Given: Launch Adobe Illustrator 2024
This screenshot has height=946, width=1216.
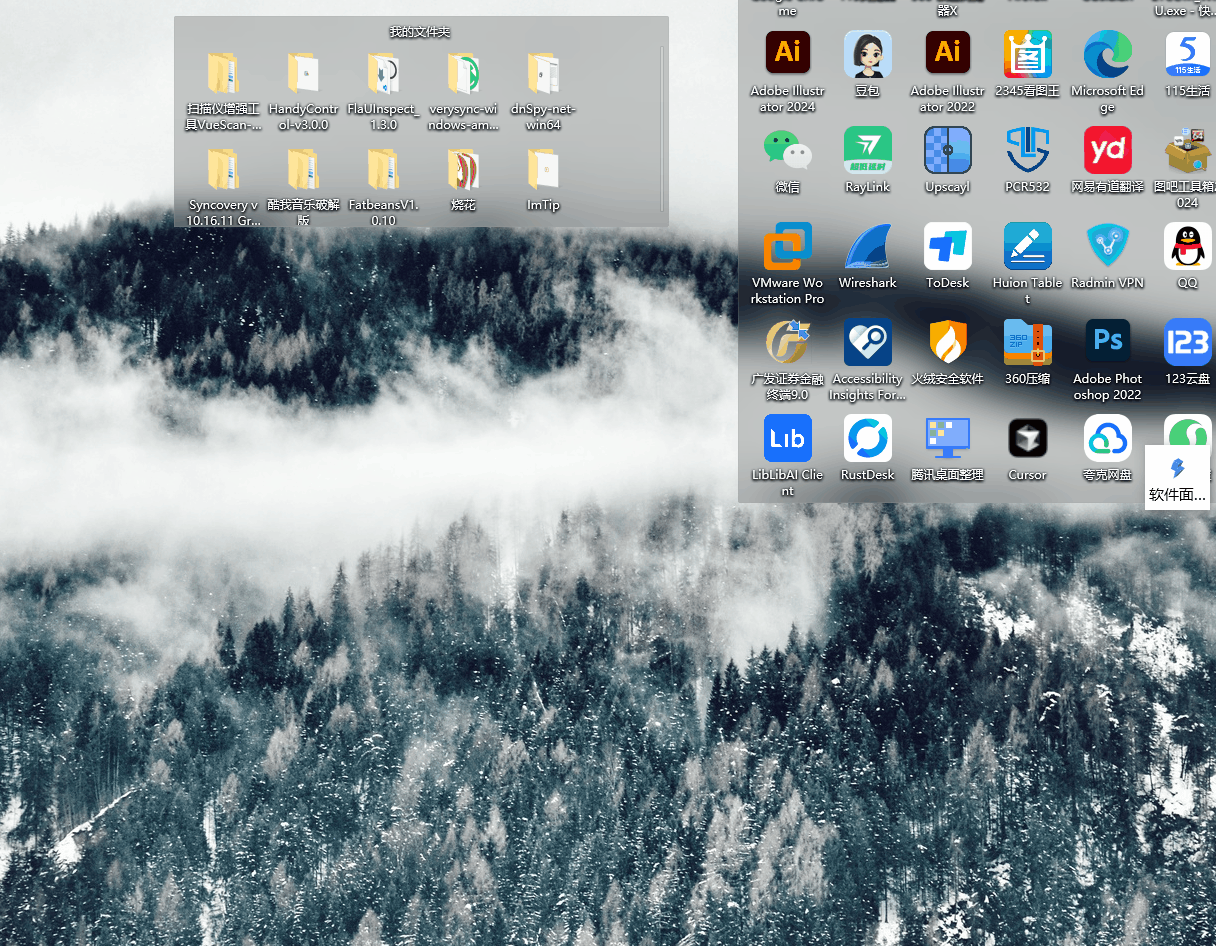Looking at the screenshot, I should click(788, 72).
